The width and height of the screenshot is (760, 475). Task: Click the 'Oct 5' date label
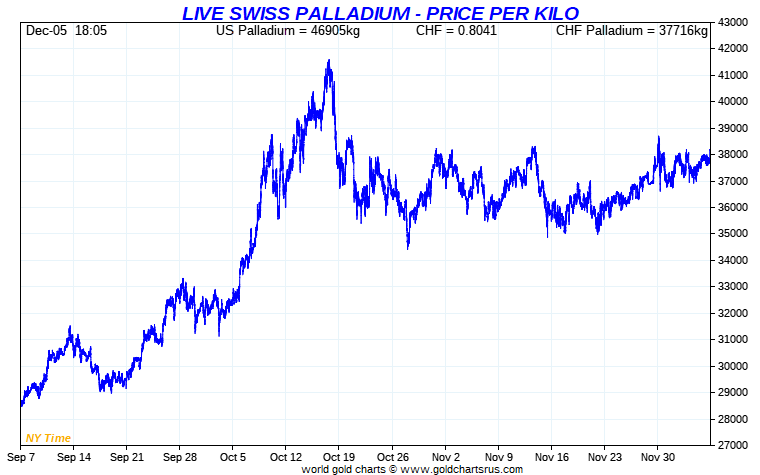coord(233,457)
